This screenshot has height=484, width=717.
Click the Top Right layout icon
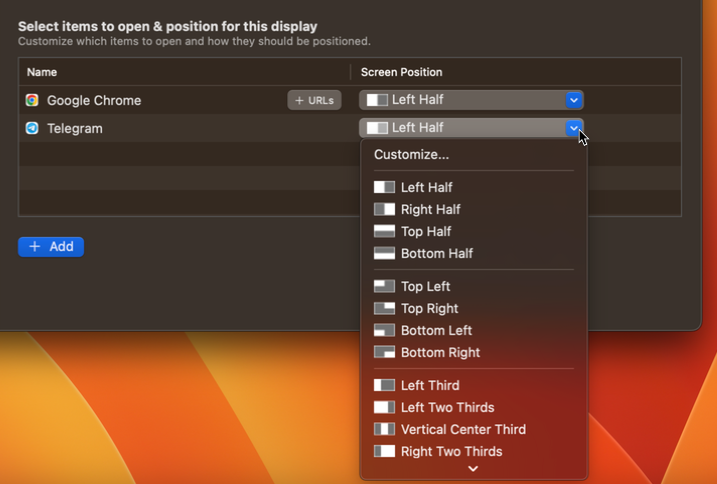[384, 308]
